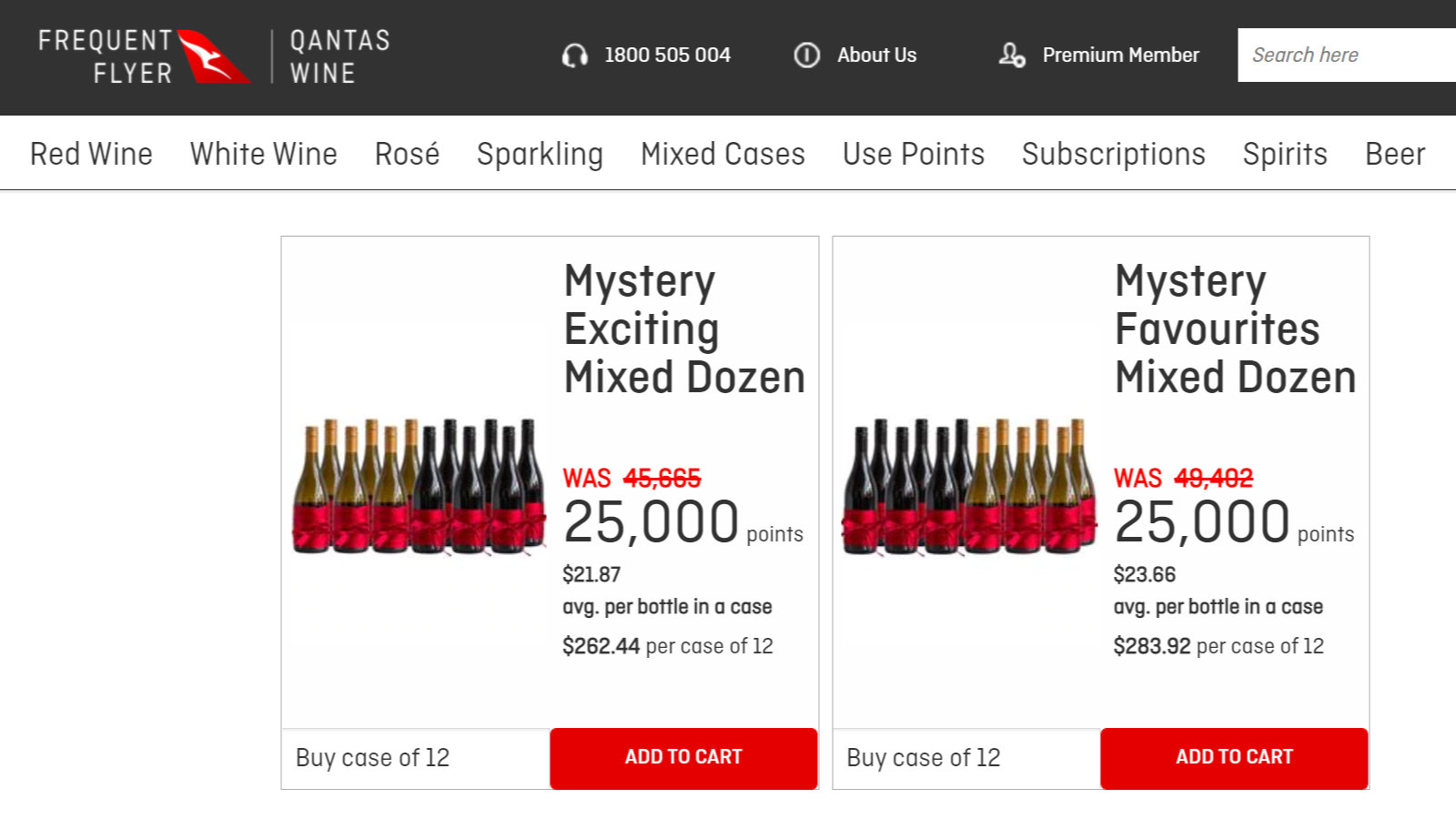Open Mystery Favourites Mixed Dozen title
The width and height of the screenshot is (1456, 819).
1235,329
